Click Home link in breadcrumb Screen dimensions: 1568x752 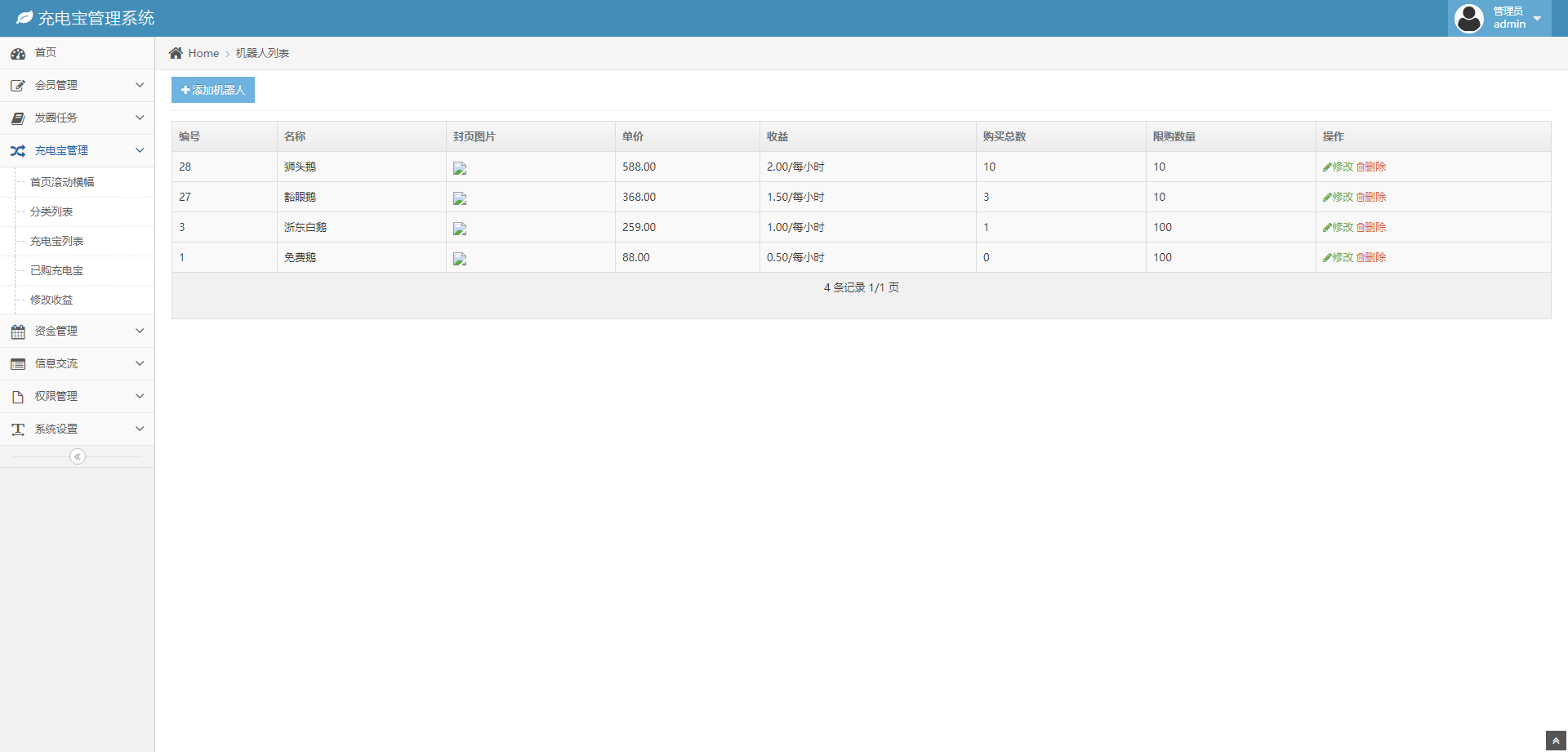tap(203, 53)
